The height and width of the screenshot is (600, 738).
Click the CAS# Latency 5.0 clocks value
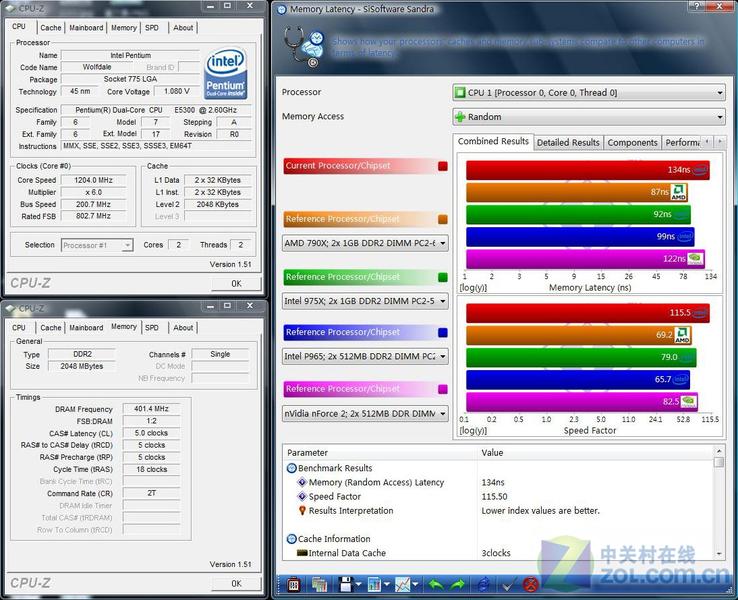click(x=151, y=433)
